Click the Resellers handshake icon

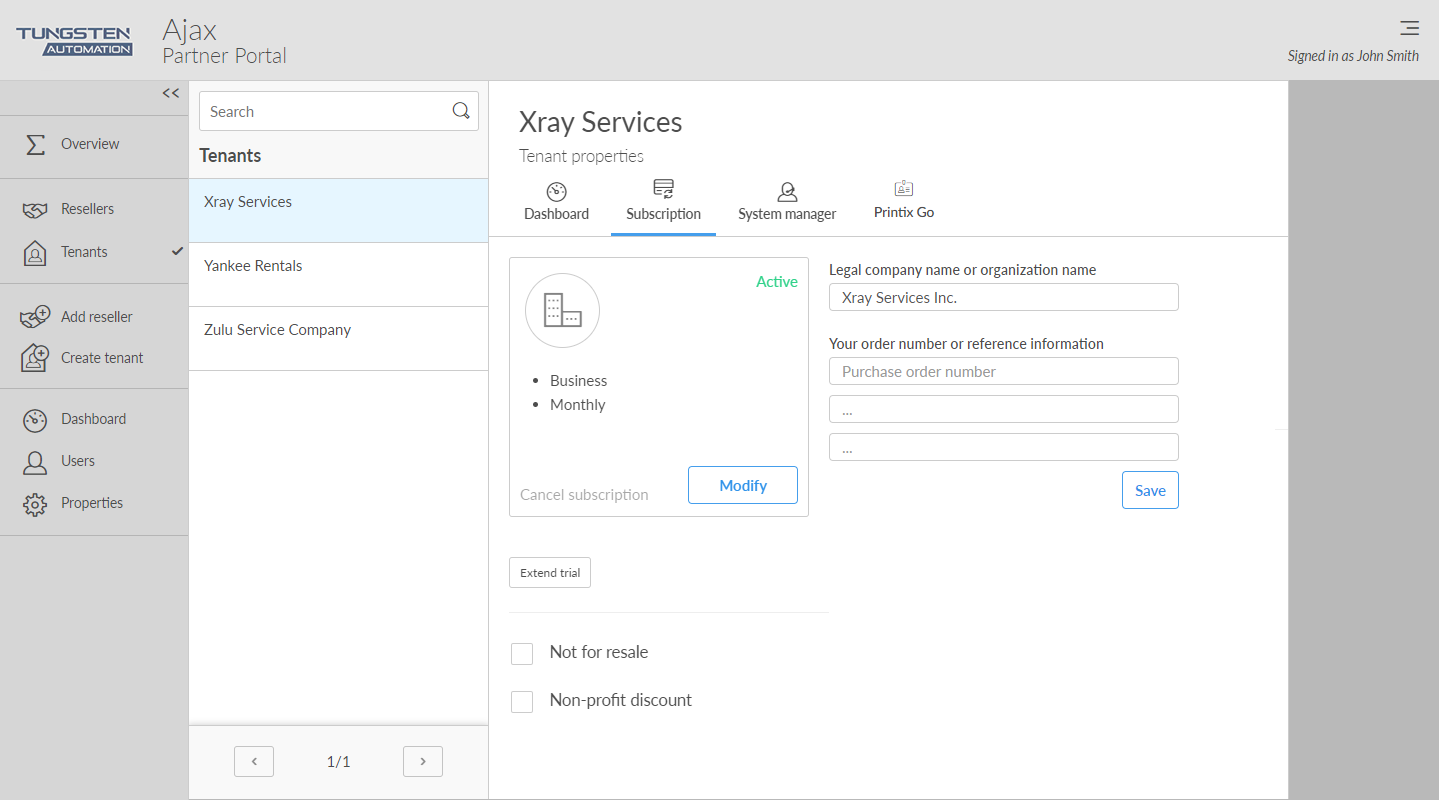35,210
